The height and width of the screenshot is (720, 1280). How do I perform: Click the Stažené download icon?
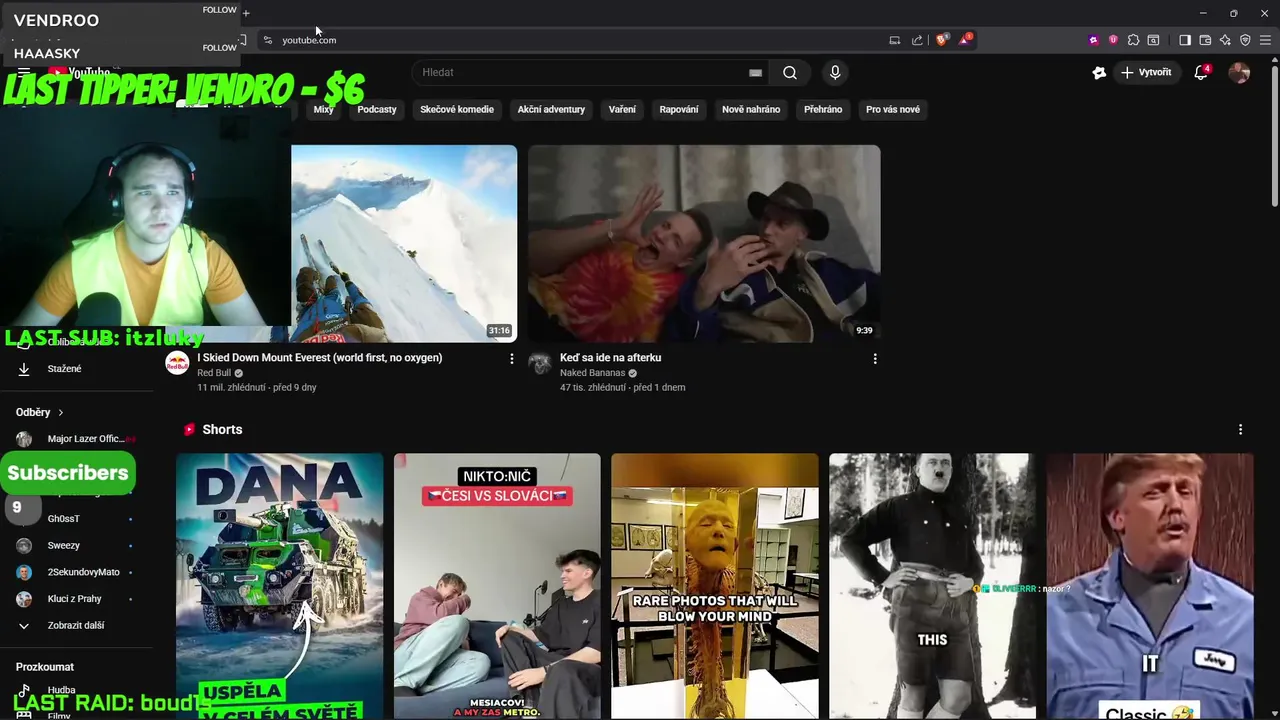pyautogui.click(x=24, y=369)
